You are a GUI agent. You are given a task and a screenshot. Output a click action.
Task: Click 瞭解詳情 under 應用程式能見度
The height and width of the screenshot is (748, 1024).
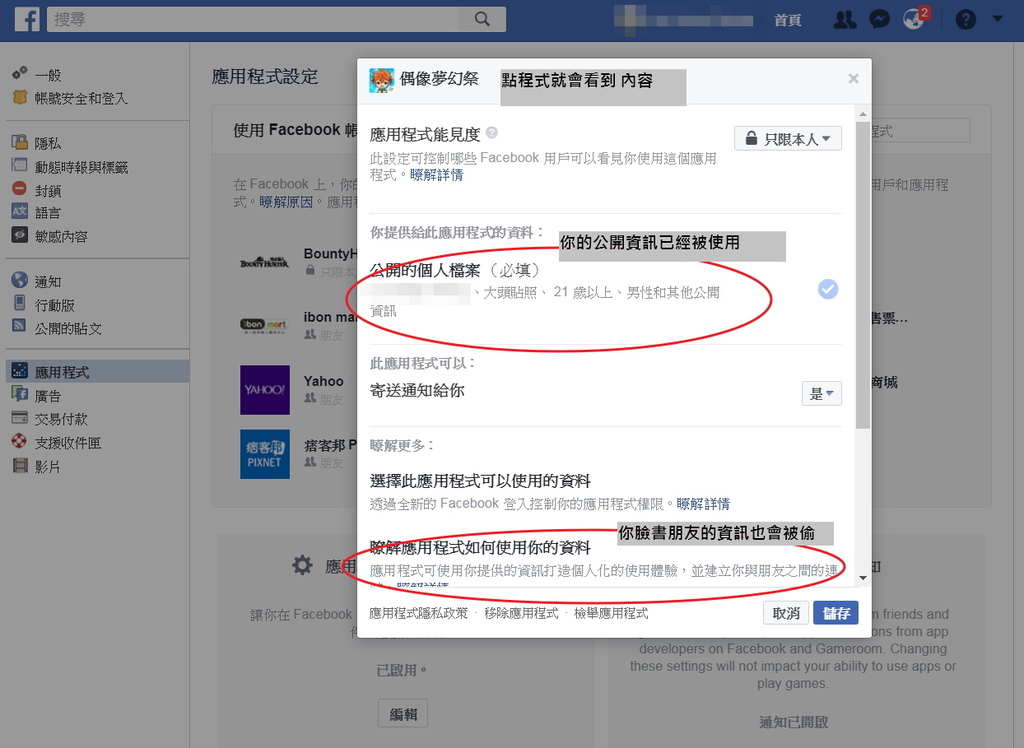(x=436, y=175)
